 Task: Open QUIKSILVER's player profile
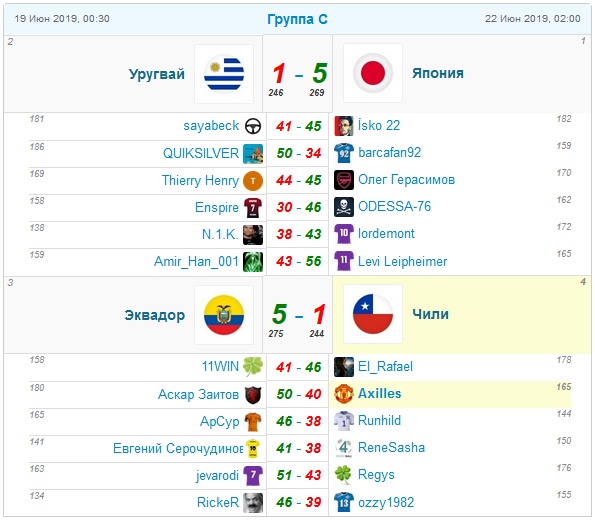(201, 153)
